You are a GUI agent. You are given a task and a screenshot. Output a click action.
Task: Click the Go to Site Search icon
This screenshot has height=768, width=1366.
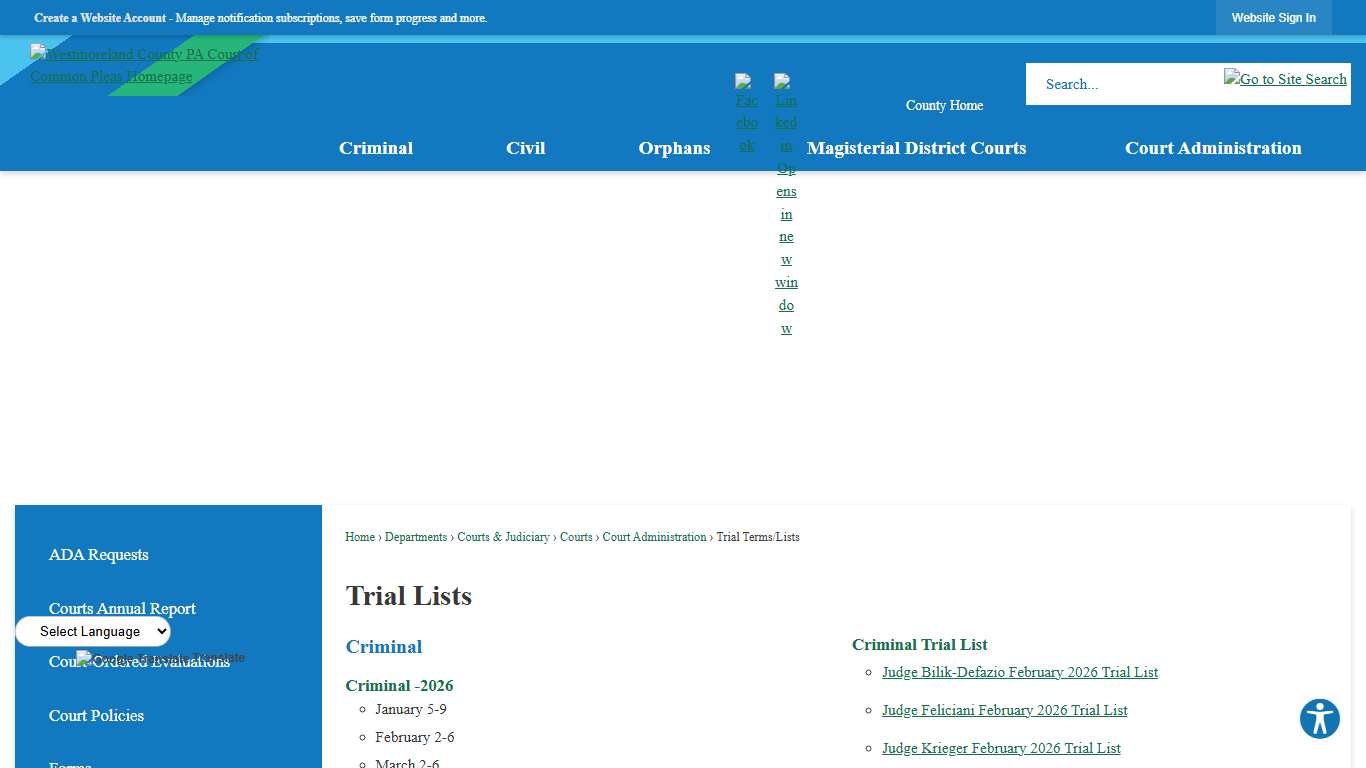(x=1285, y=79)
